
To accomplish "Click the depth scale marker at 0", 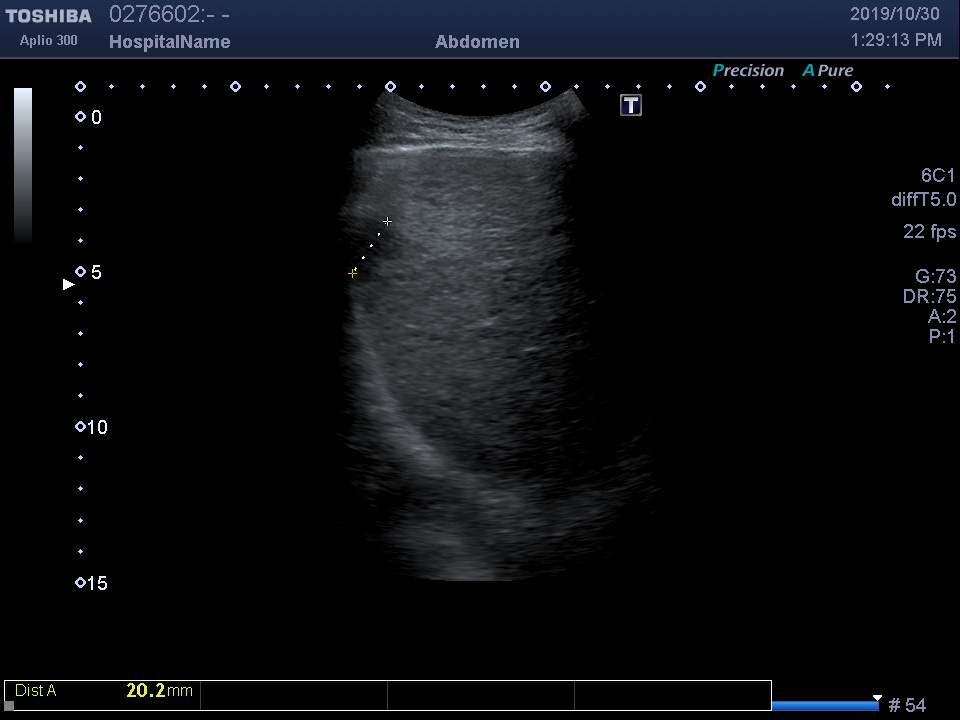I will 80,117.
